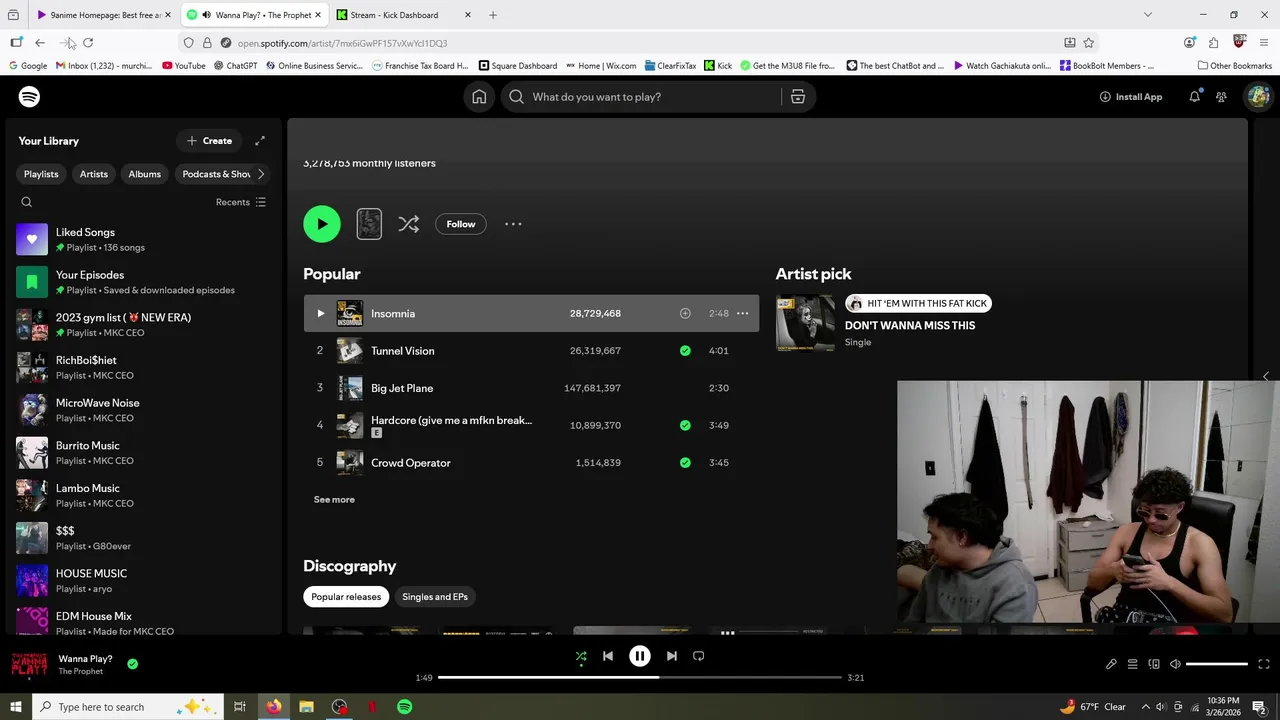Bookmark this page with star icon
This screenshot has height=720, width=1280.
[1089, 43]
